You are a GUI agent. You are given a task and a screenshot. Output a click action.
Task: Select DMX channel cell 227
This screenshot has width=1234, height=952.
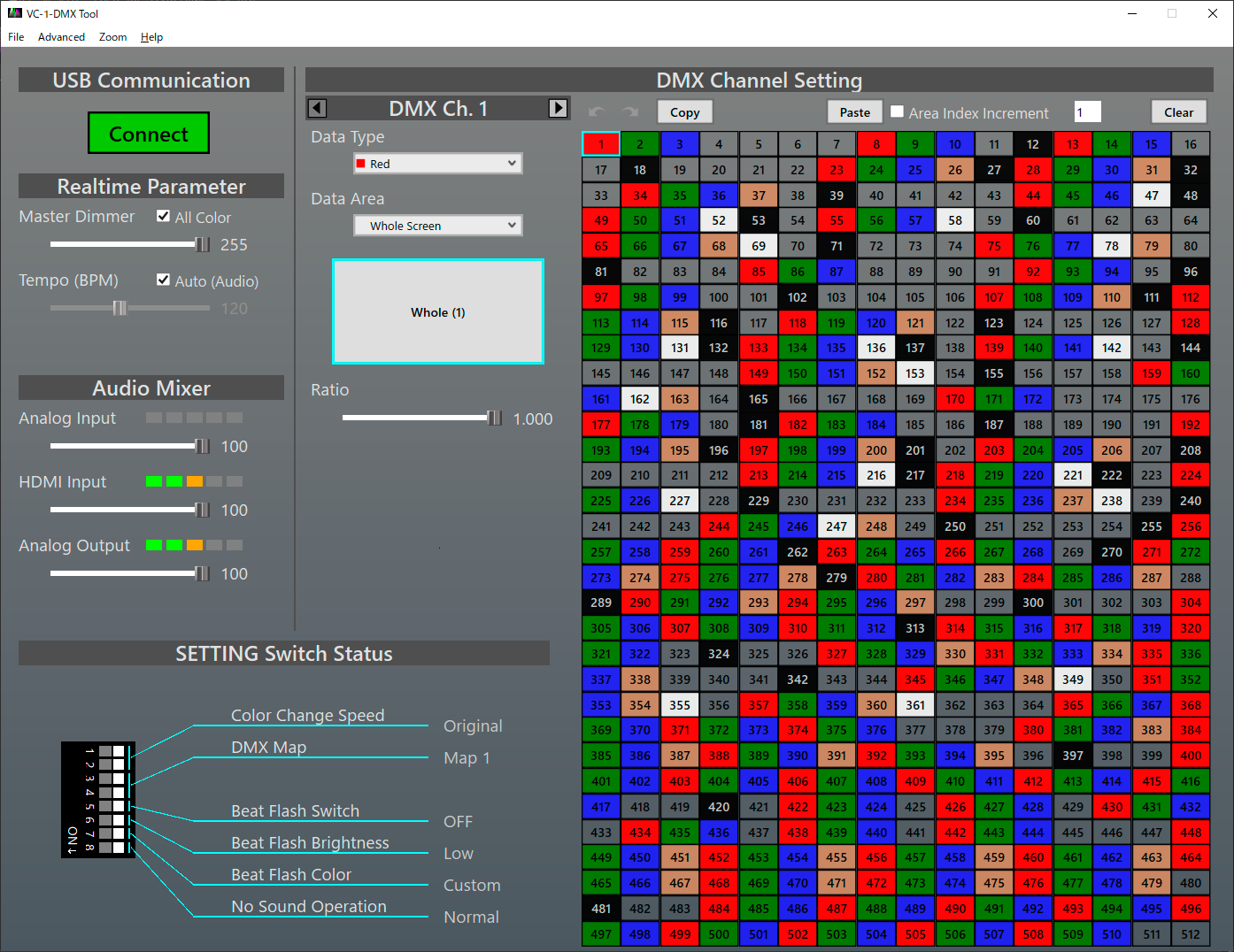(680, 501)
